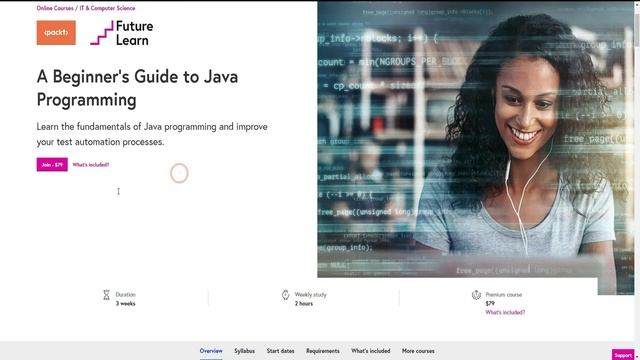Click the Join - $79 button
Screen dimensions: 640x360
click(x=52, y=164)
